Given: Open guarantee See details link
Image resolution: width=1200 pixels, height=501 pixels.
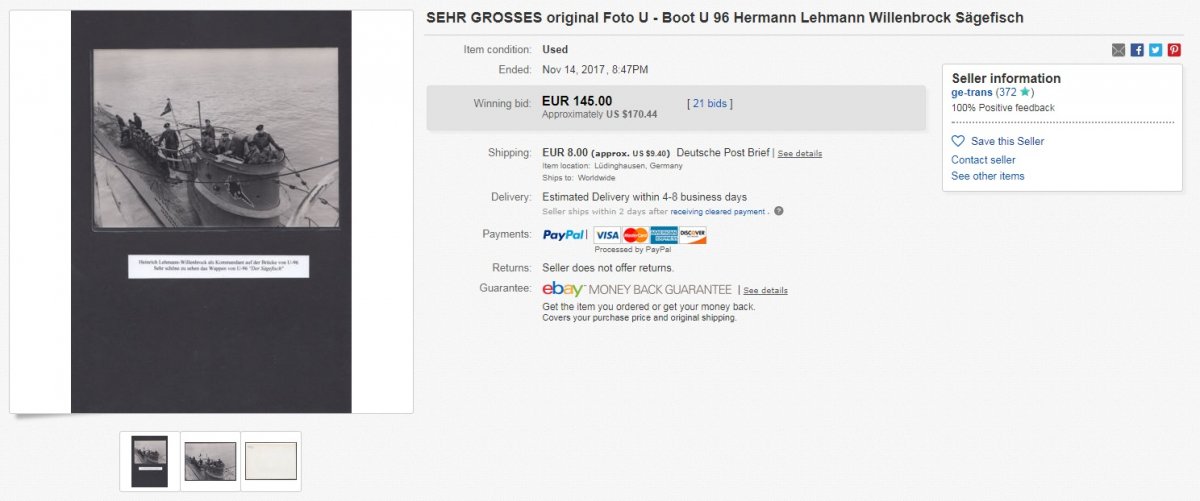Looking at the screenshot, I should (765, 290).
